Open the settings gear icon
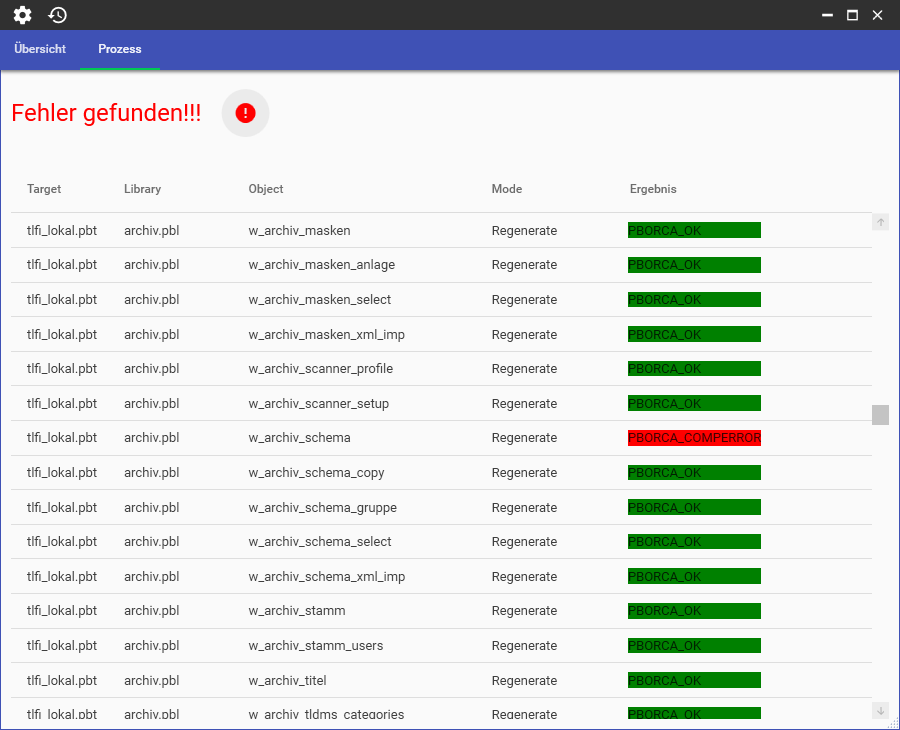The height and width of the screenshot is (730, 900). pos(22,15)
